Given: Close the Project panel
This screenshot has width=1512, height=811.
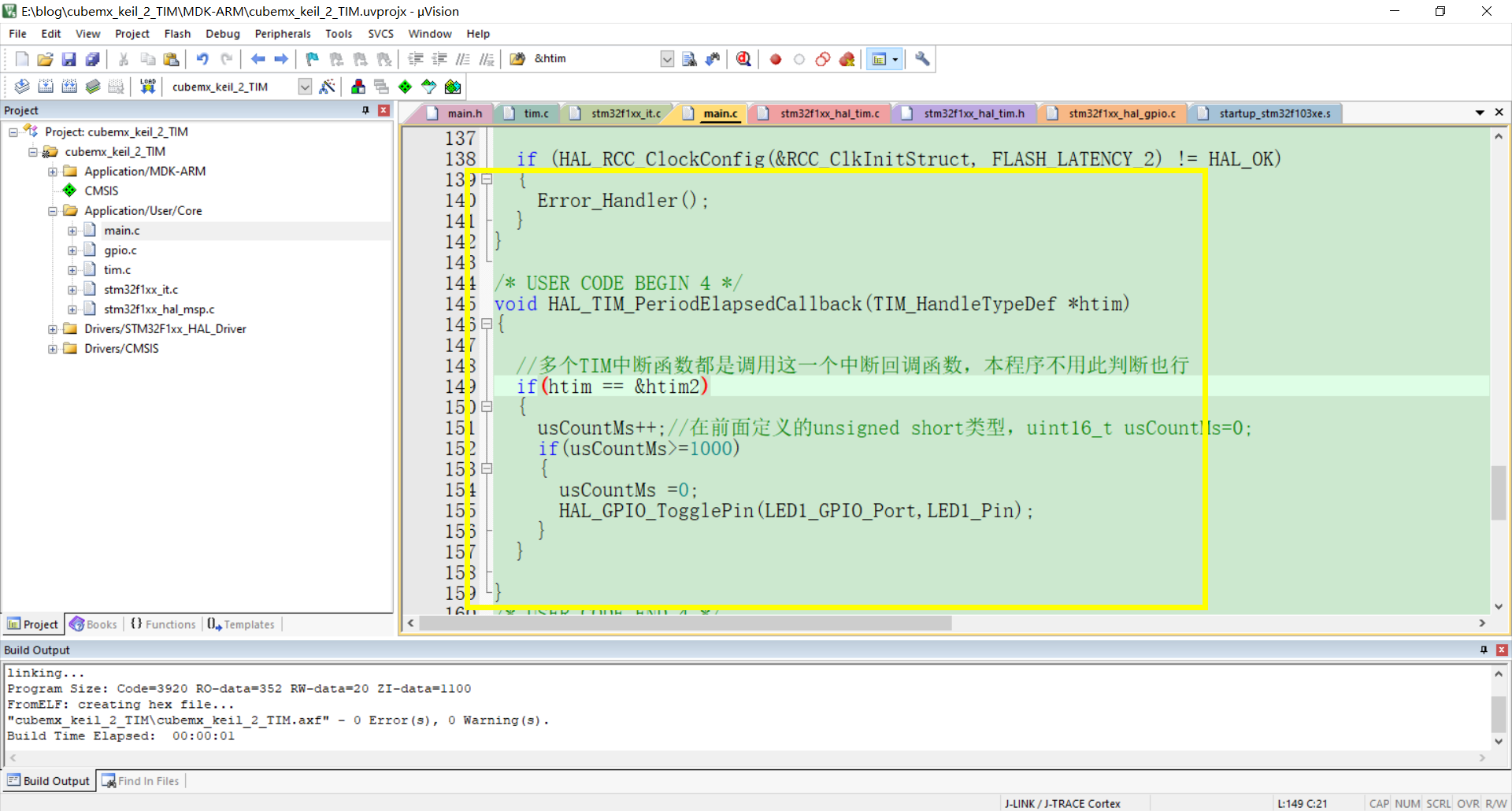Looking at the screenshot, I should tap(384, 110).
